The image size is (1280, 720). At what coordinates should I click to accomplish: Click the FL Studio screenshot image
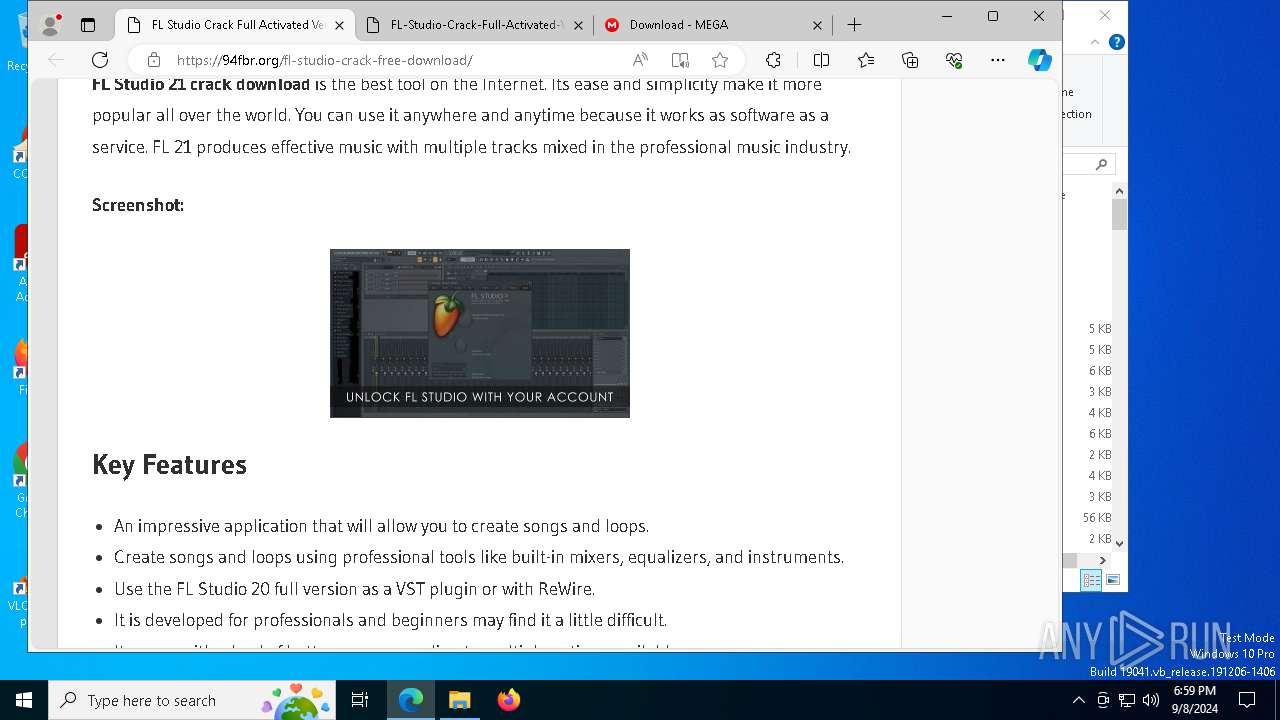(480, 333)
